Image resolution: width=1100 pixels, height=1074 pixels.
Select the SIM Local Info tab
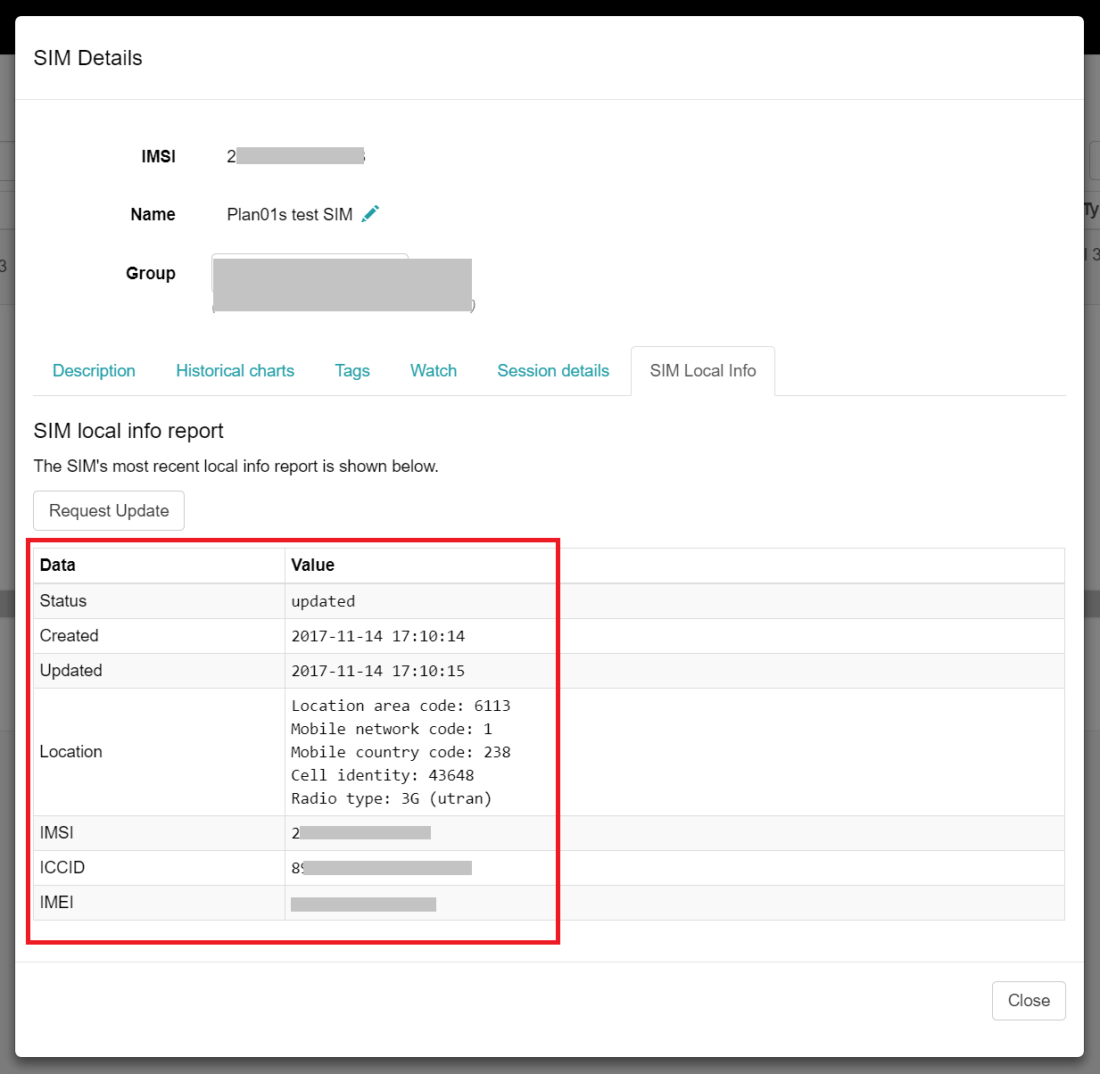702,370
